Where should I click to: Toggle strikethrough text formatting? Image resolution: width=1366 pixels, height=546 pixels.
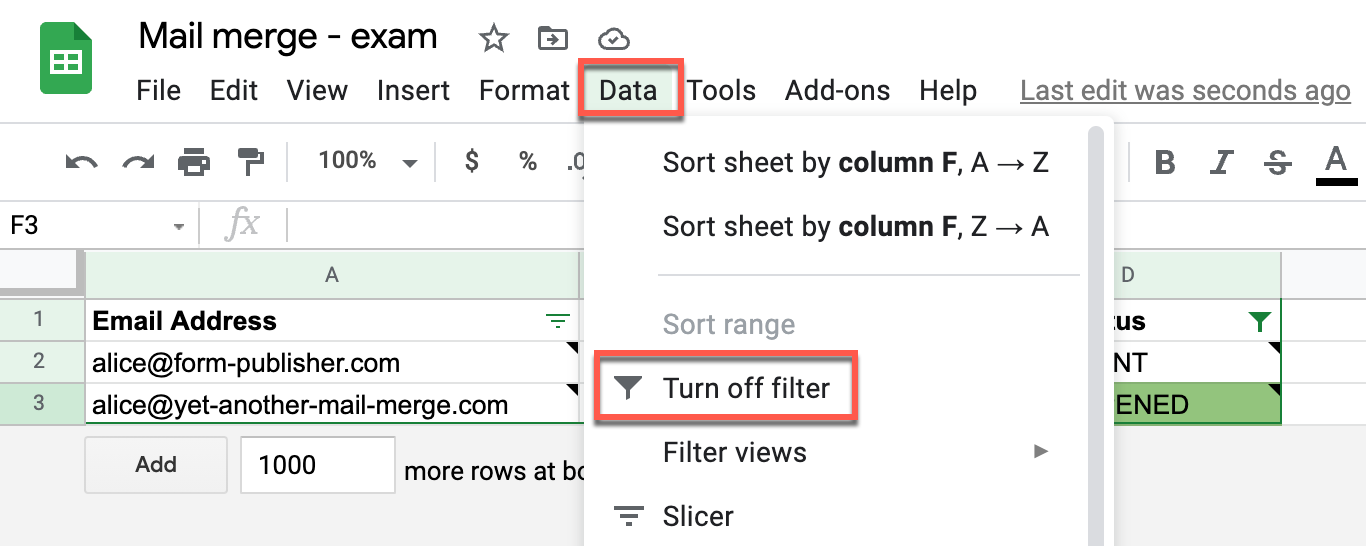pos(1277,162)
